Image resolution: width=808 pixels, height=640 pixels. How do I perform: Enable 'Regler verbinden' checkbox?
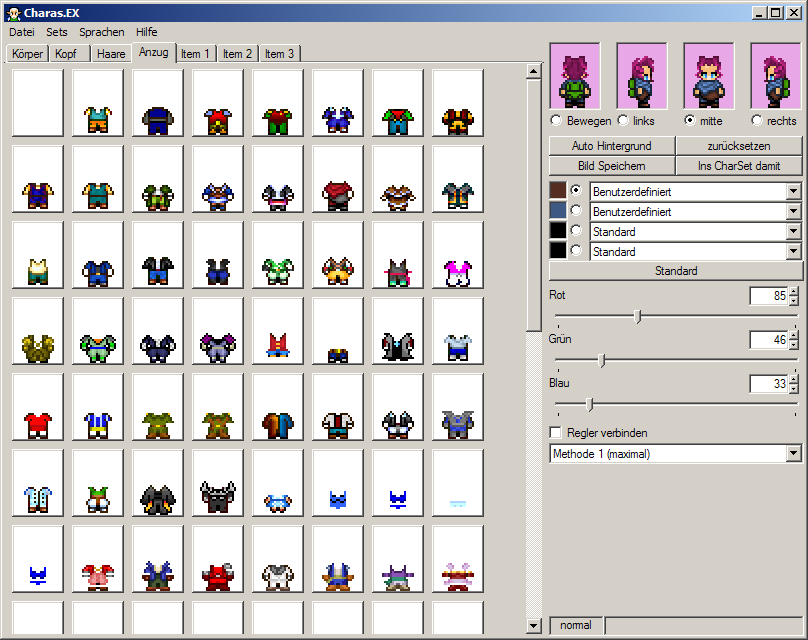(556, 433)
